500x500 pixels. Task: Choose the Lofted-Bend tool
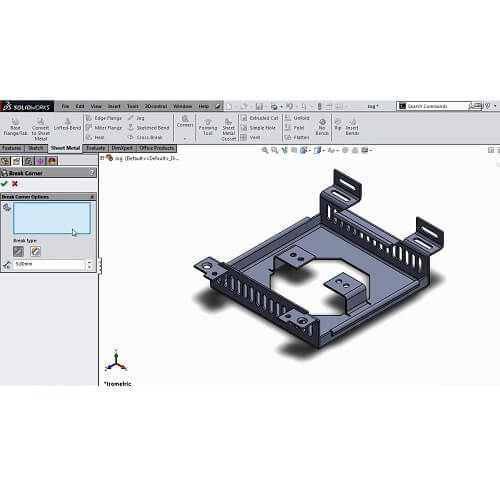(67, 124)
